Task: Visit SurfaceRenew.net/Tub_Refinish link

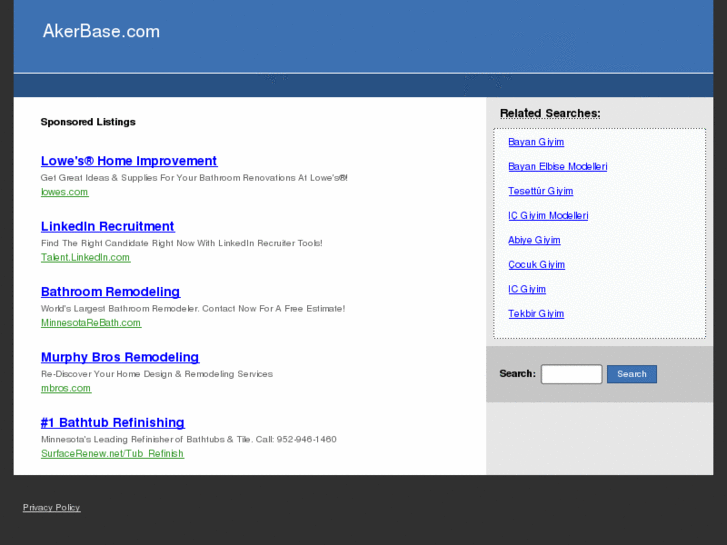Action: [x=112, y=454]
